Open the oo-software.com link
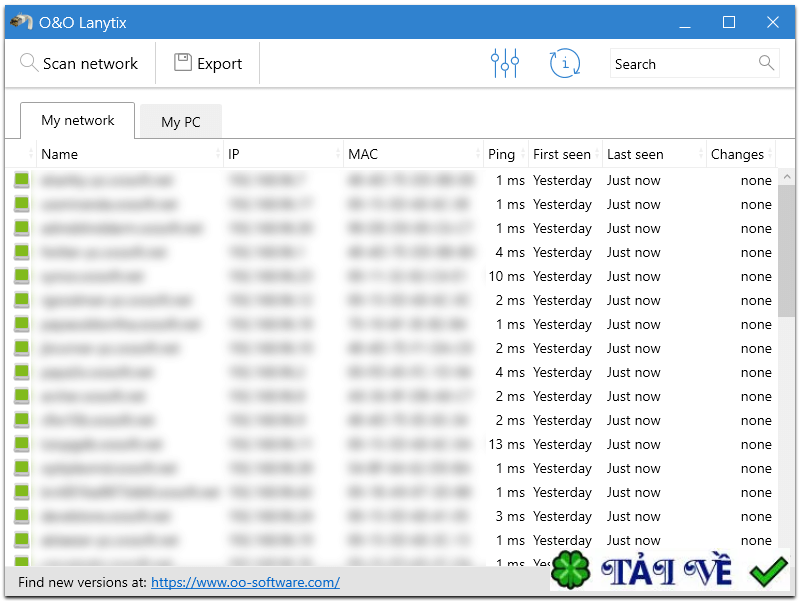Screen dimensions: 800x601 coord(245,582)
